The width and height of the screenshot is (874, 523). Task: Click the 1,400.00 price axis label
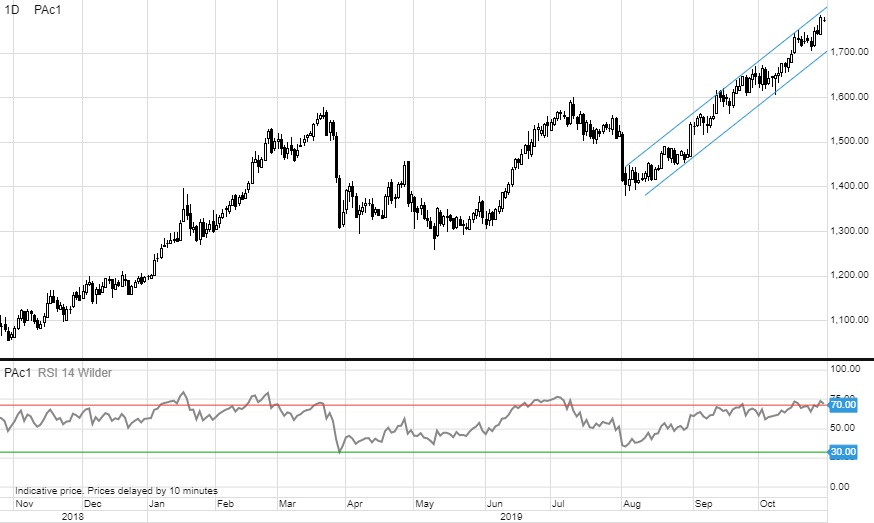tap(849, 186)
